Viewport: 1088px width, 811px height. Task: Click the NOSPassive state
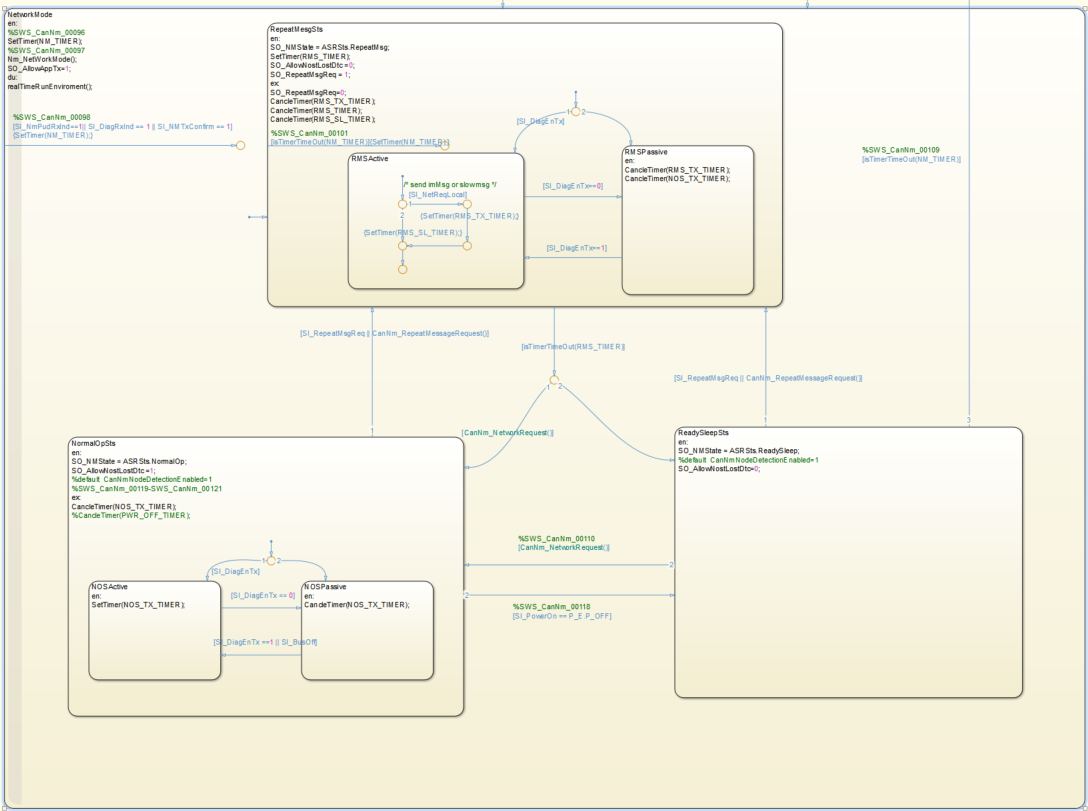[x=367, y=630]
